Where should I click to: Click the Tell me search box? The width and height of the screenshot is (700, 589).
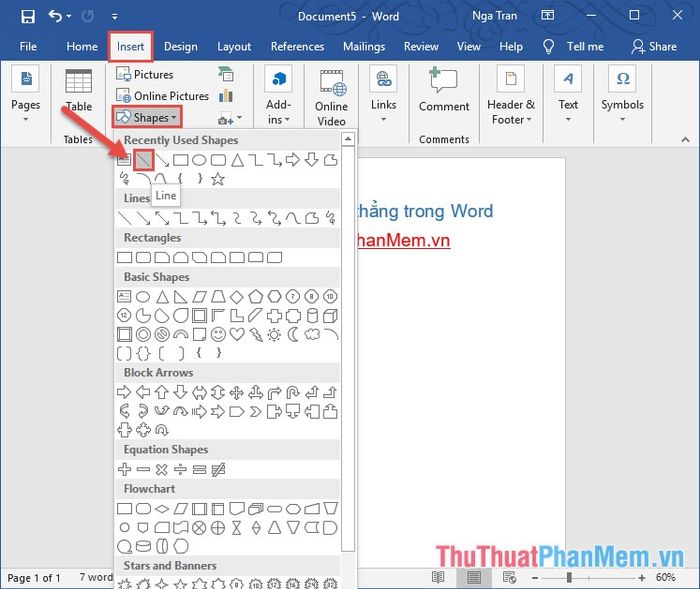tap(573, 46)
